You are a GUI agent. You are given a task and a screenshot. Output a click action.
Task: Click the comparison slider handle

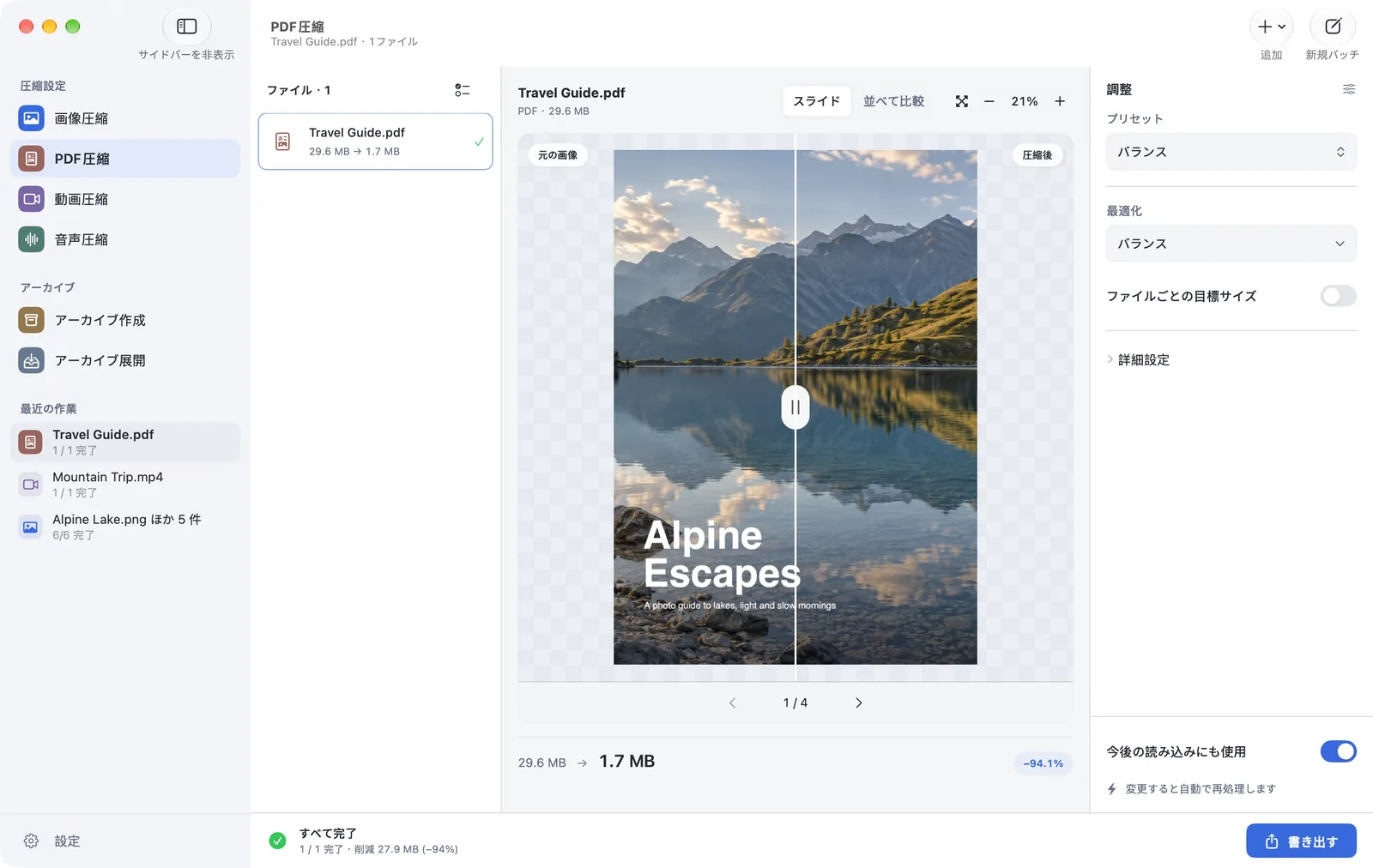pos(795,407)
